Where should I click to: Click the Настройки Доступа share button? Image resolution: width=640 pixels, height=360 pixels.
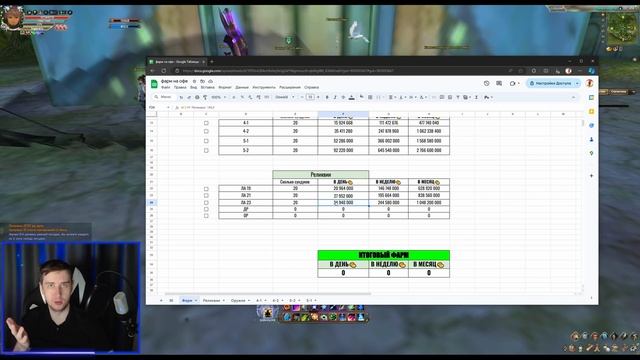click(551, 83)
